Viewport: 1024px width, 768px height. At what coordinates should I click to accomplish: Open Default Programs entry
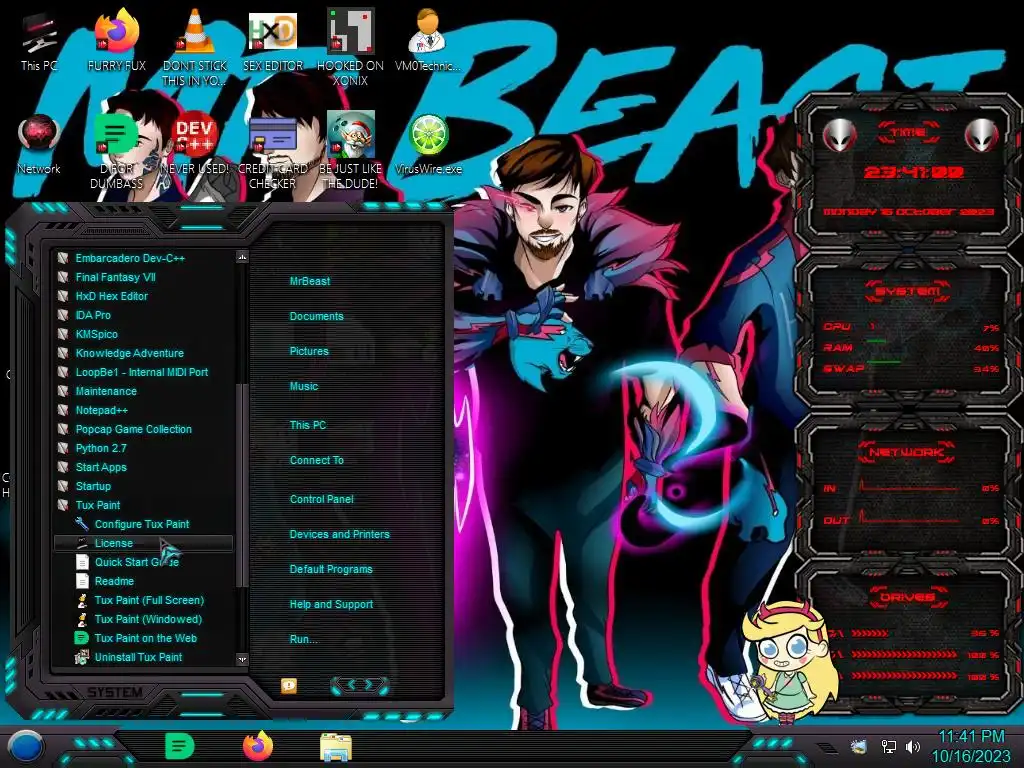330,569
